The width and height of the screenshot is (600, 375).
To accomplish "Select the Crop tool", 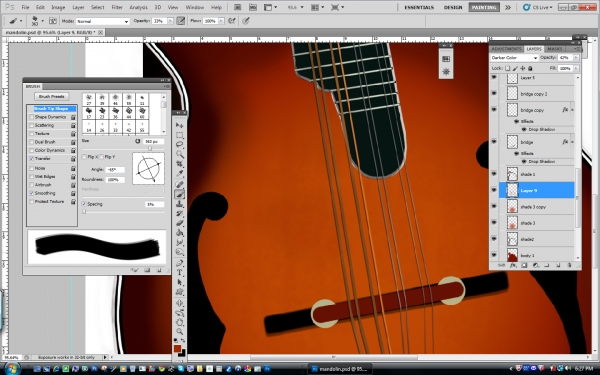I will tap(179, 164).
